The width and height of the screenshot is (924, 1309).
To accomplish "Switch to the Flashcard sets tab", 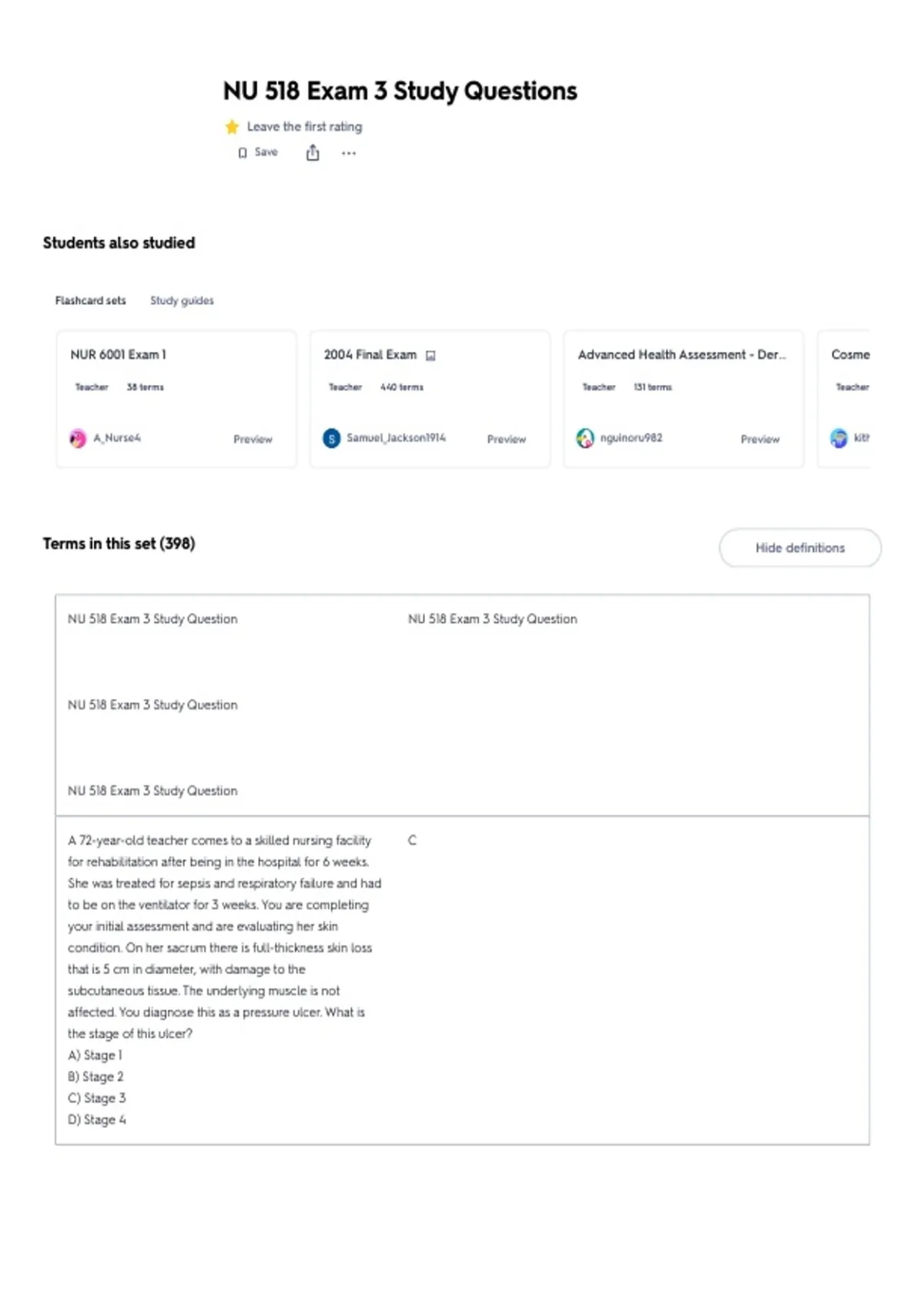I will [90, 300].
